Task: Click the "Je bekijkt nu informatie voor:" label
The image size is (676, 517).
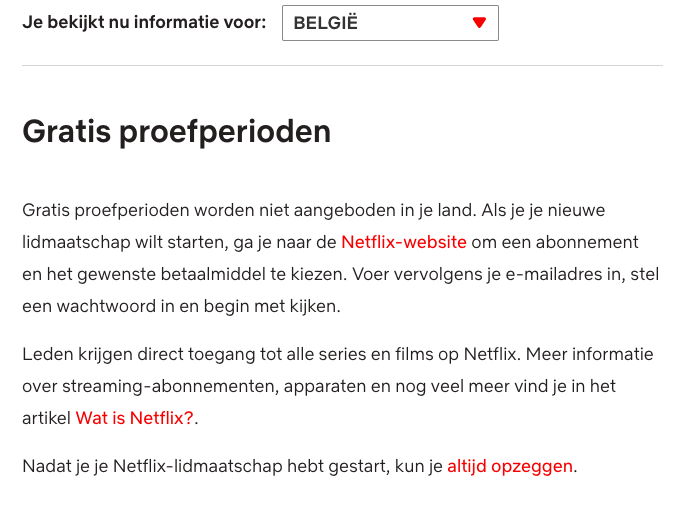Action: coord(144,22)
